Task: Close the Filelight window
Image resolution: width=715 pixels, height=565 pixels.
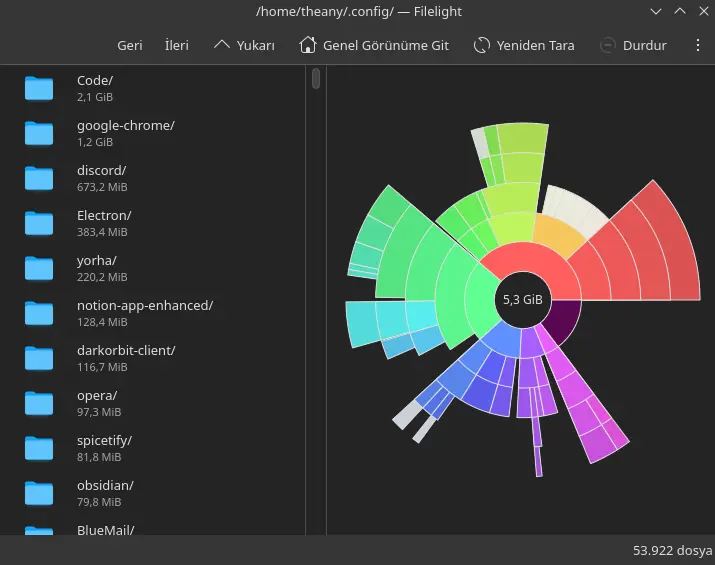Action: [704, 11]
